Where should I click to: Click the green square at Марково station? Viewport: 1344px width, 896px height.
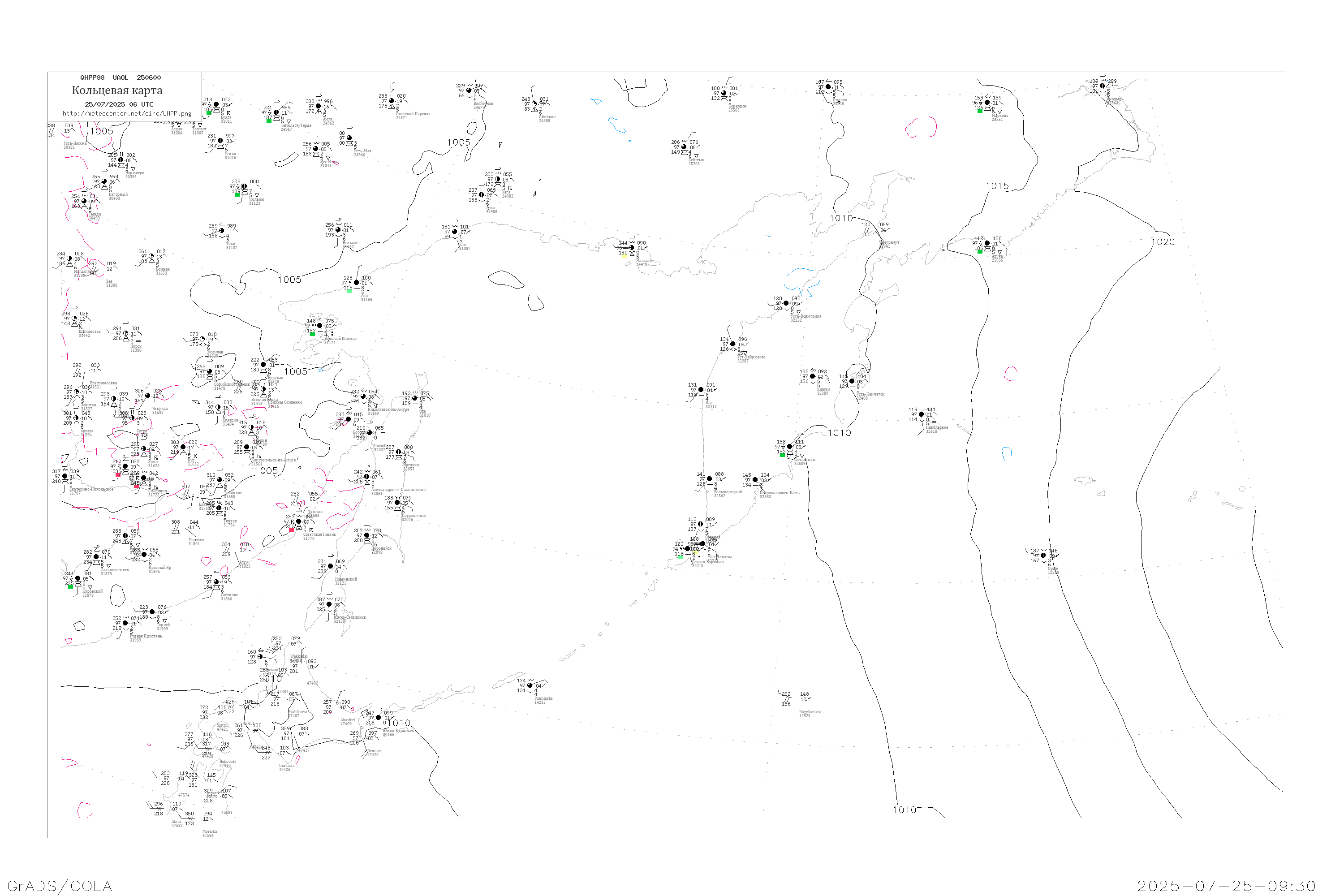tap(980, 111)
